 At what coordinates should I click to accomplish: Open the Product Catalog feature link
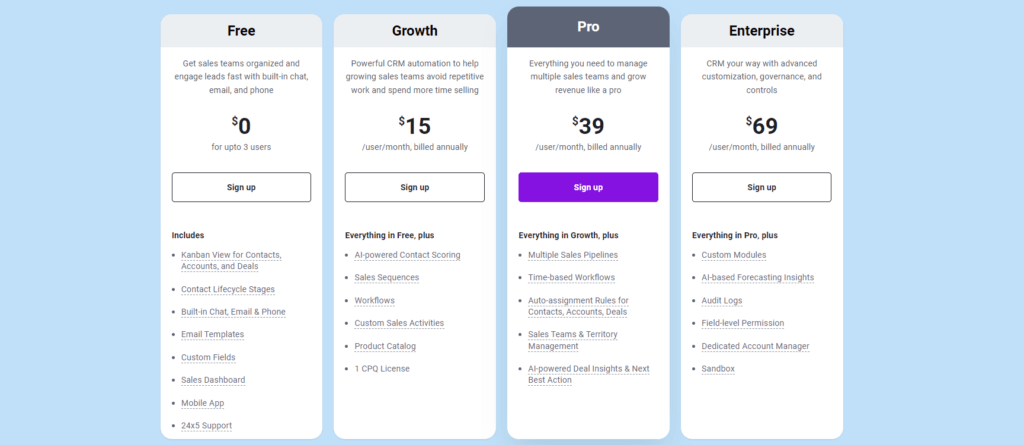pos(385,346)
